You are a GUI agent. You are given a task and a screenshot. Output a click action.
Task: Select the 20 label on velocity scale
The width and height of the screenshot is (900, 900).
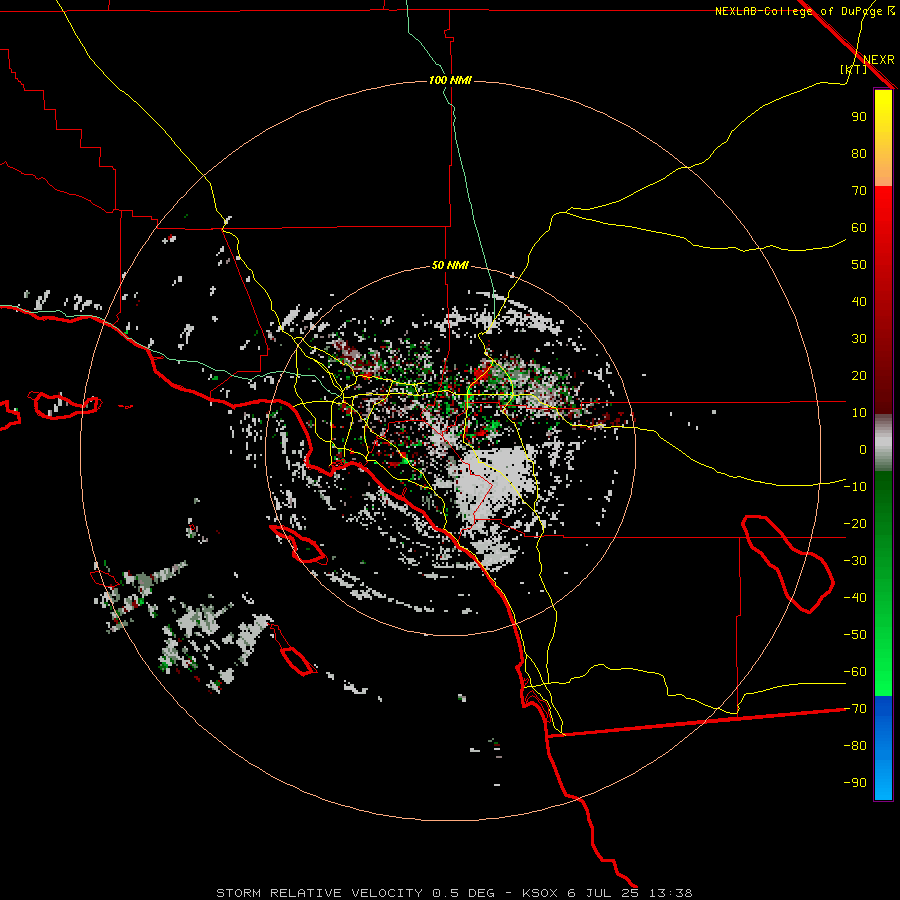click(x=859, y=376)
